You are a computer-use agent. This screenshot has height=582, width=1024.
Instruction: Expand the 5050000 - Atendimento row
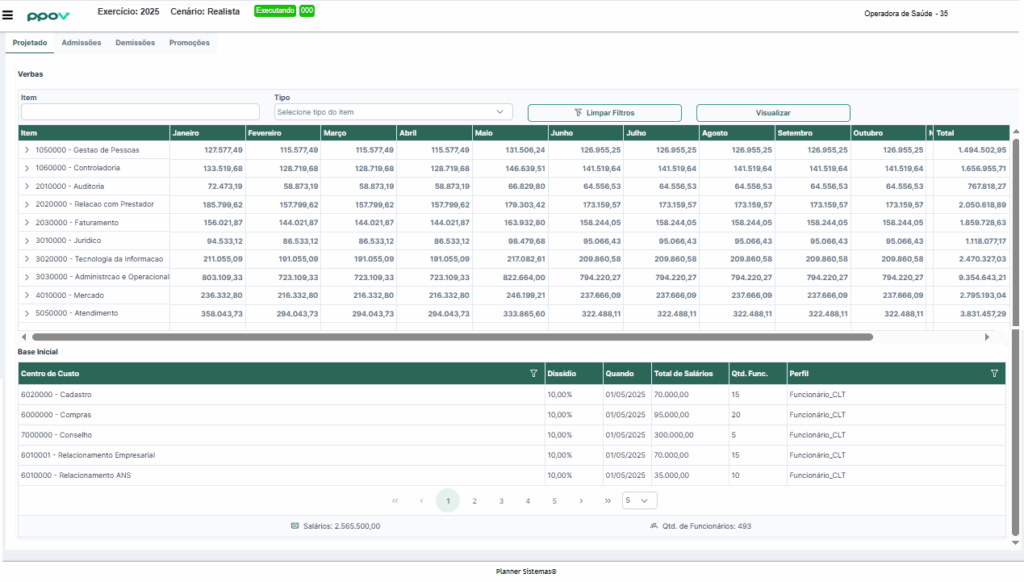[x=27, y=314]
